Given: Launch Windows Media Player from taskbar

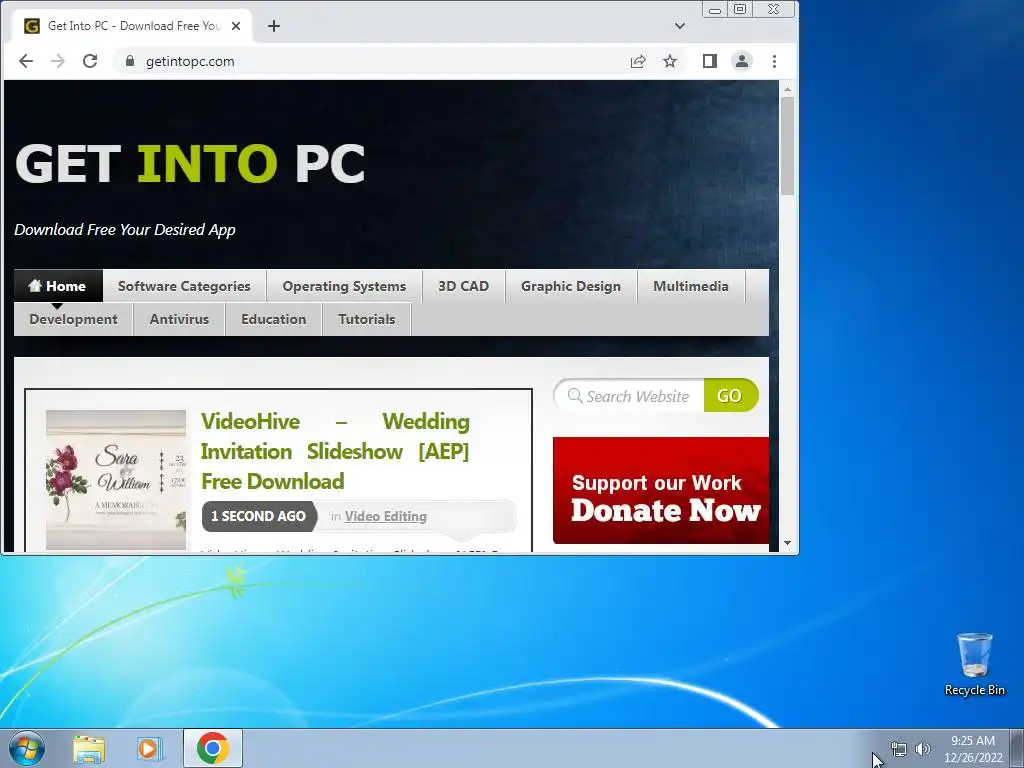Looking at the screenshot, I should pos(150,748).
